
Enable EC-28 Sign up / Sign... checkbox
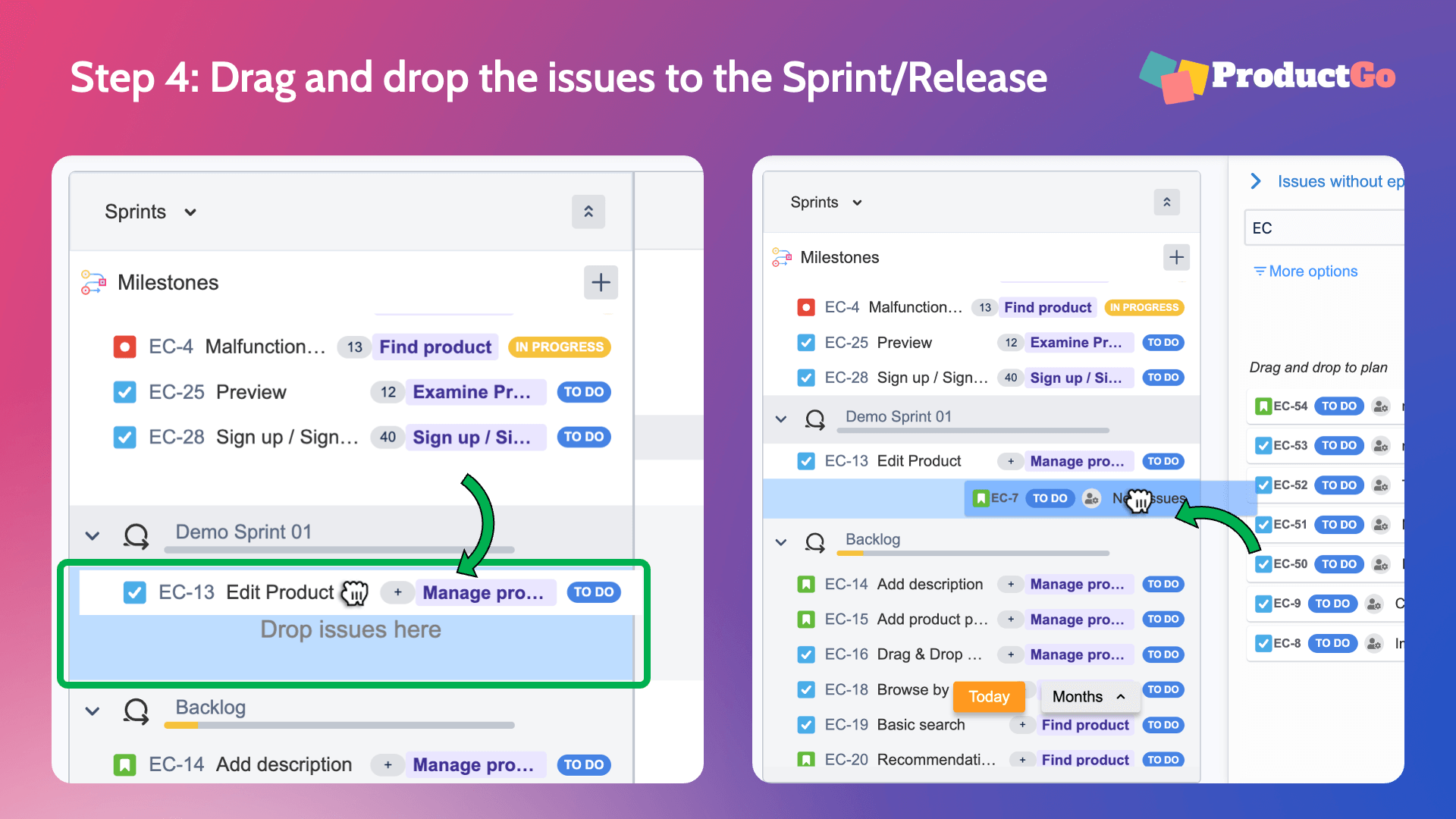point(127,437)
